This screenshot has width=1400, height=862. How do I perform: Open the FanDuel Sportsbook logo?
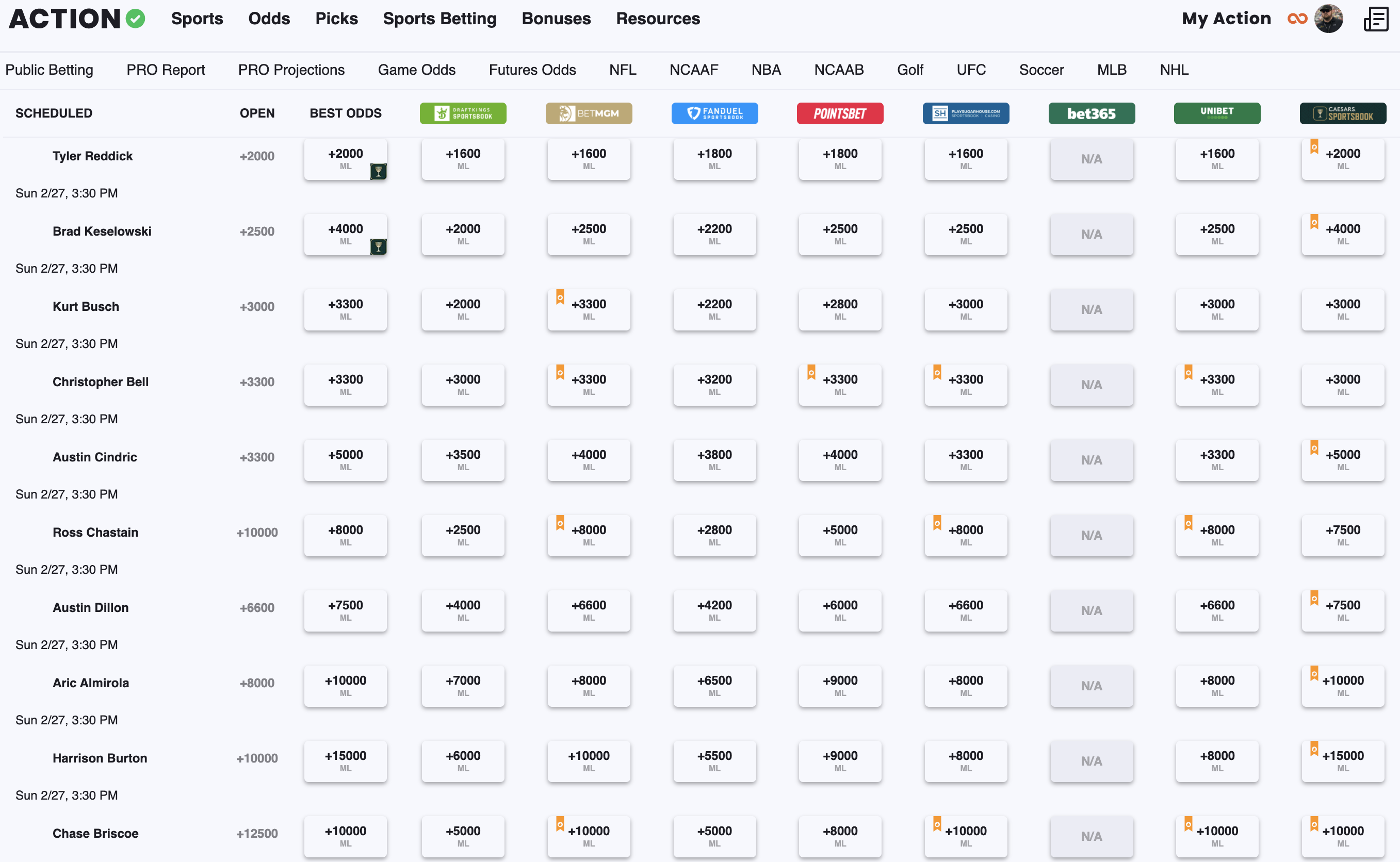714,113
